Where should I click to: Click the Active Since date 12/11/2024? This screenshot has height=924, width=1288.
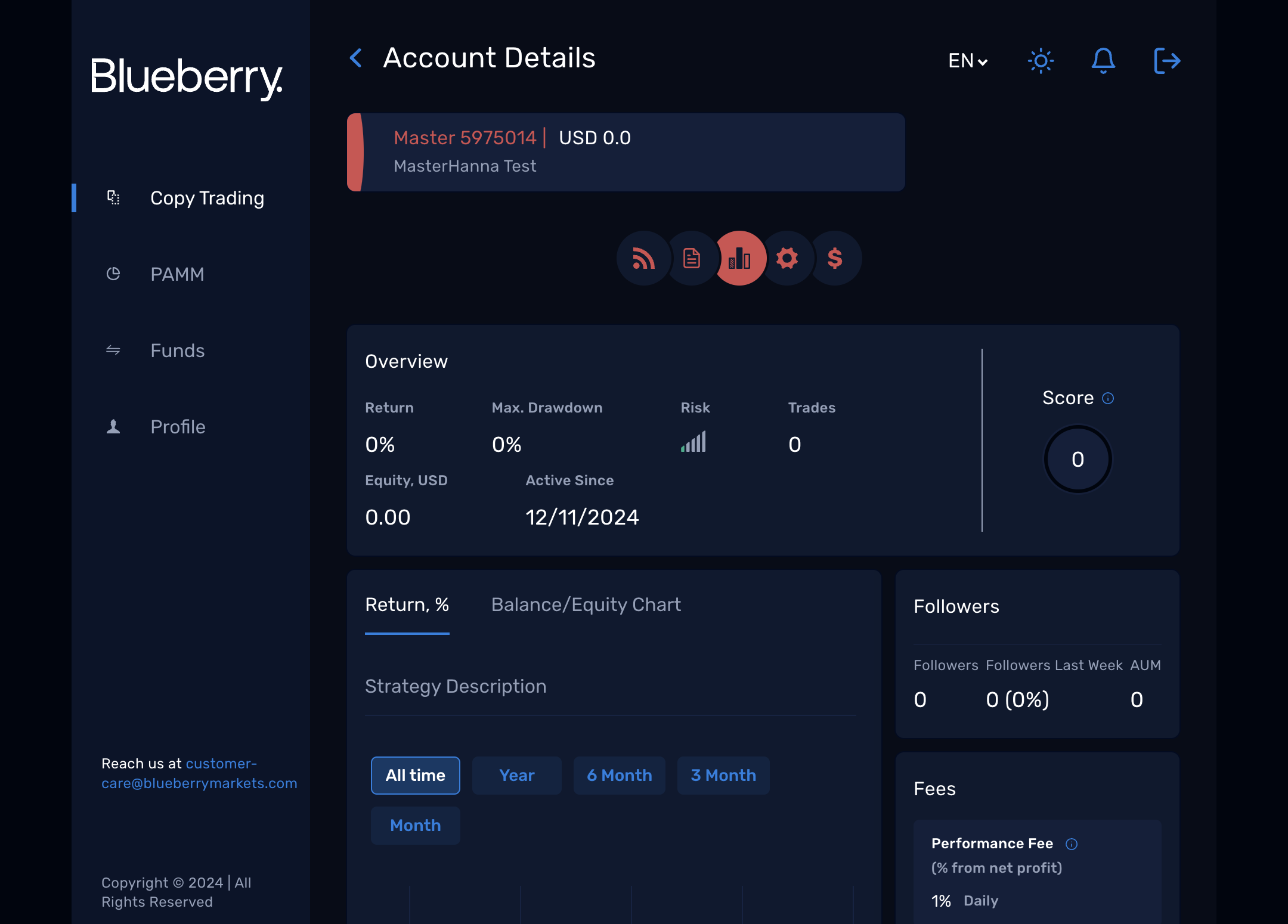point(582,517)
